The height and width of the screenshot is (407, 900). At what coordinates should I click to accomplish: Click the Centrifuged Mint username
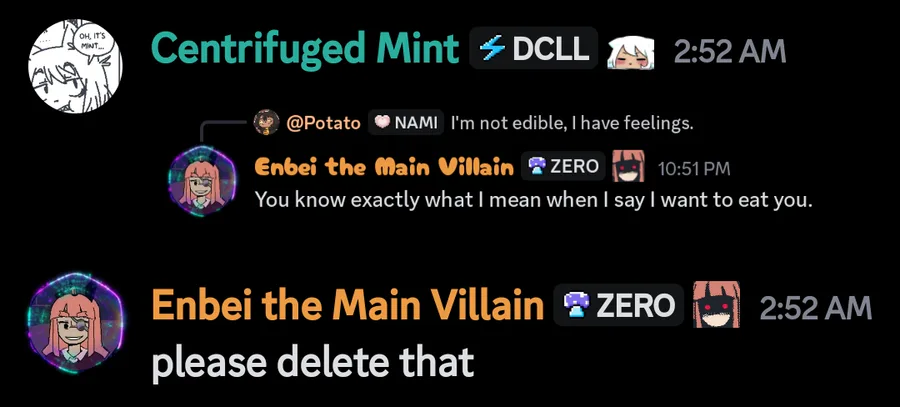[x=305, y=49]
